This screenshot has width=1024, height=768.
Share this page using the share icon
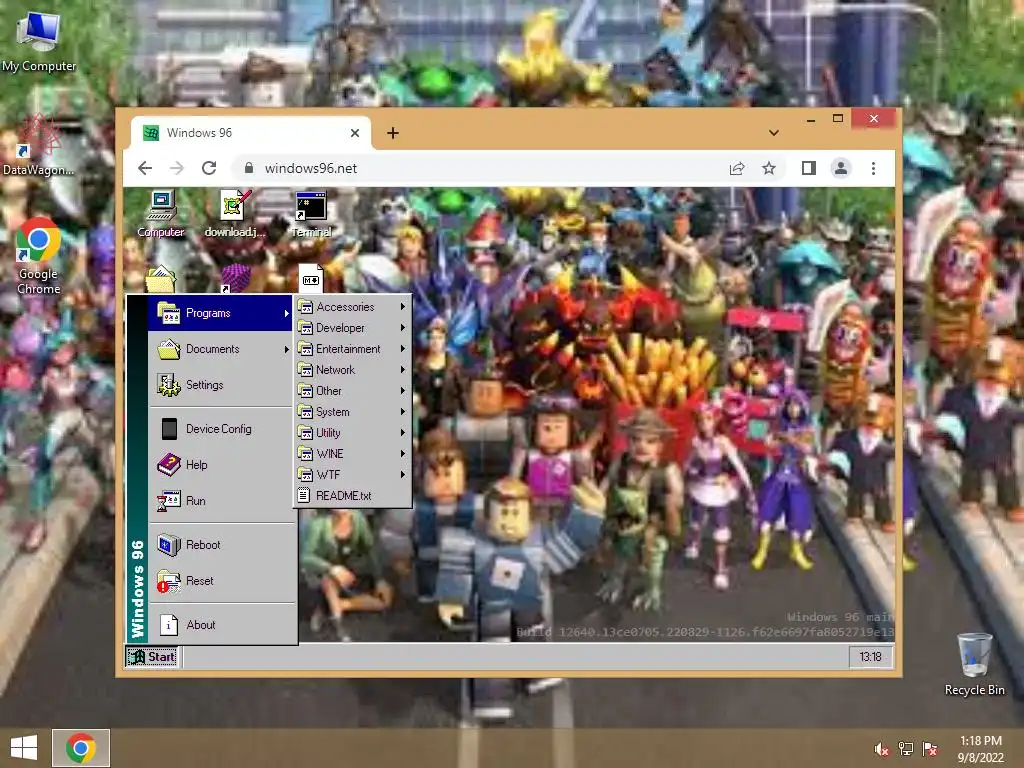click(x=737, y=168)
